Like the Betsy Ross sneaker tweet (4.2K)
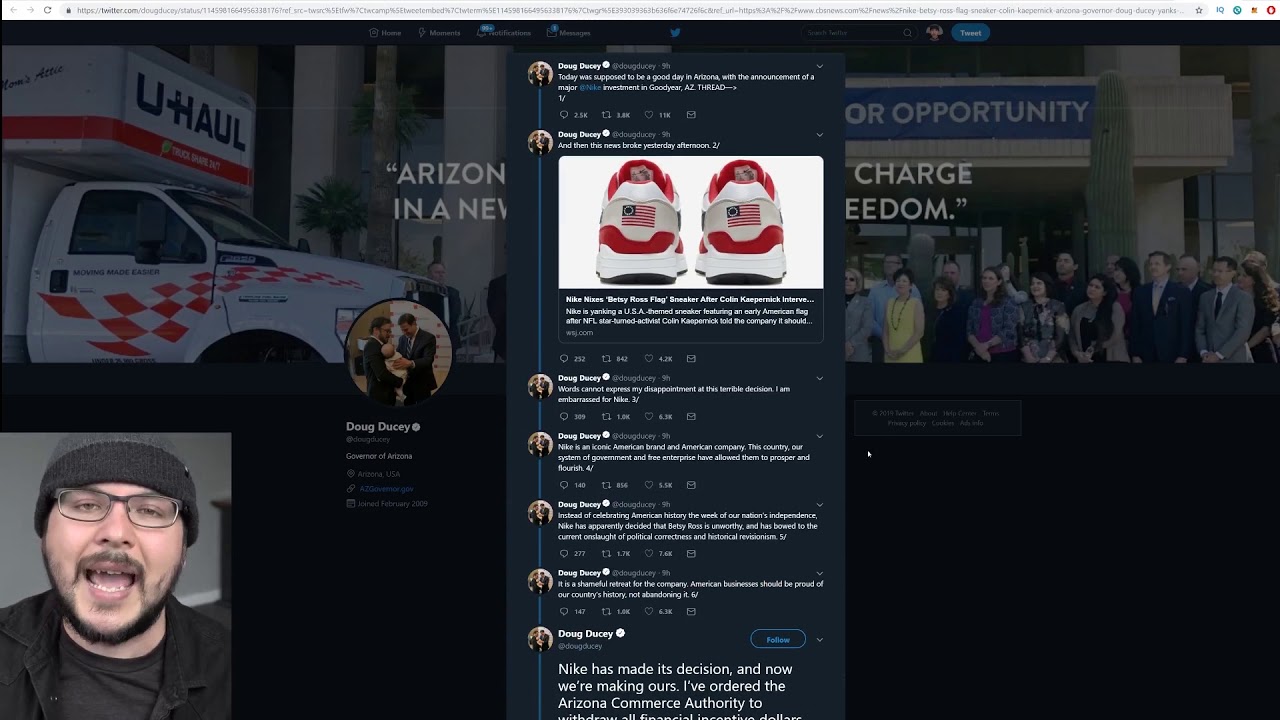This screenshot has width=1280, height=720. [x=648, y=359]
